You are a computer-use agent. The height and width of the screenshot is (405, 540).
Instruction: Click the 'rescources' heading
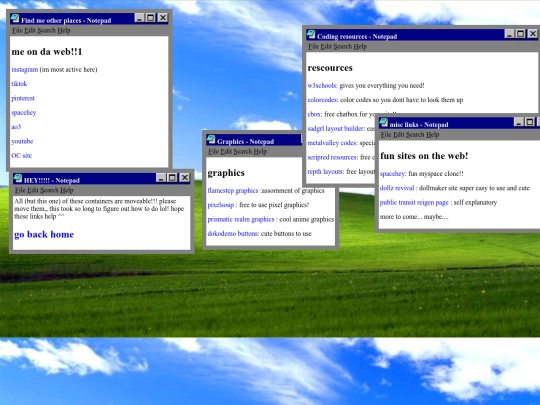coord(330,68)
